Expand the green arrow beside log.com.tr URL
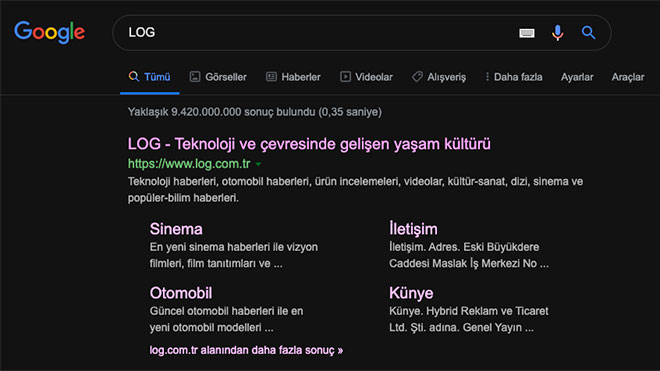 [258, 164]
